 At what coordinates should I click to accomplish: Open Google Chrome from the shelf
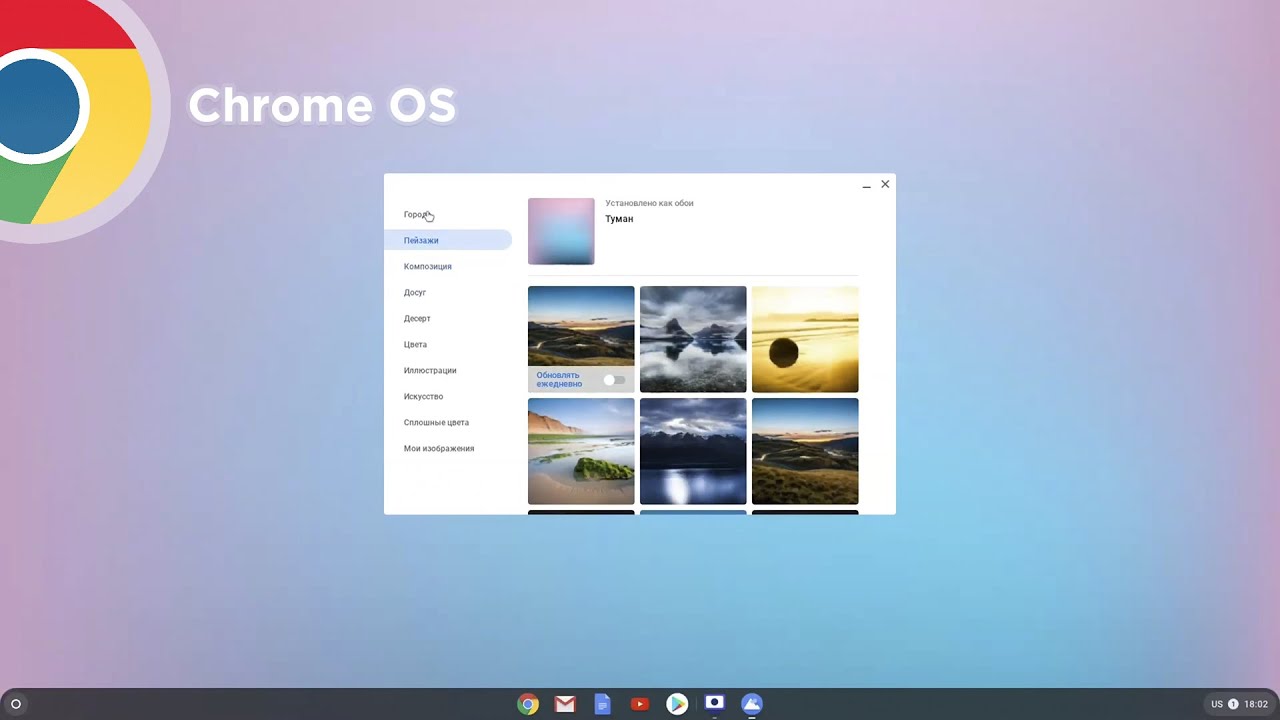click(x=528, y=704)
